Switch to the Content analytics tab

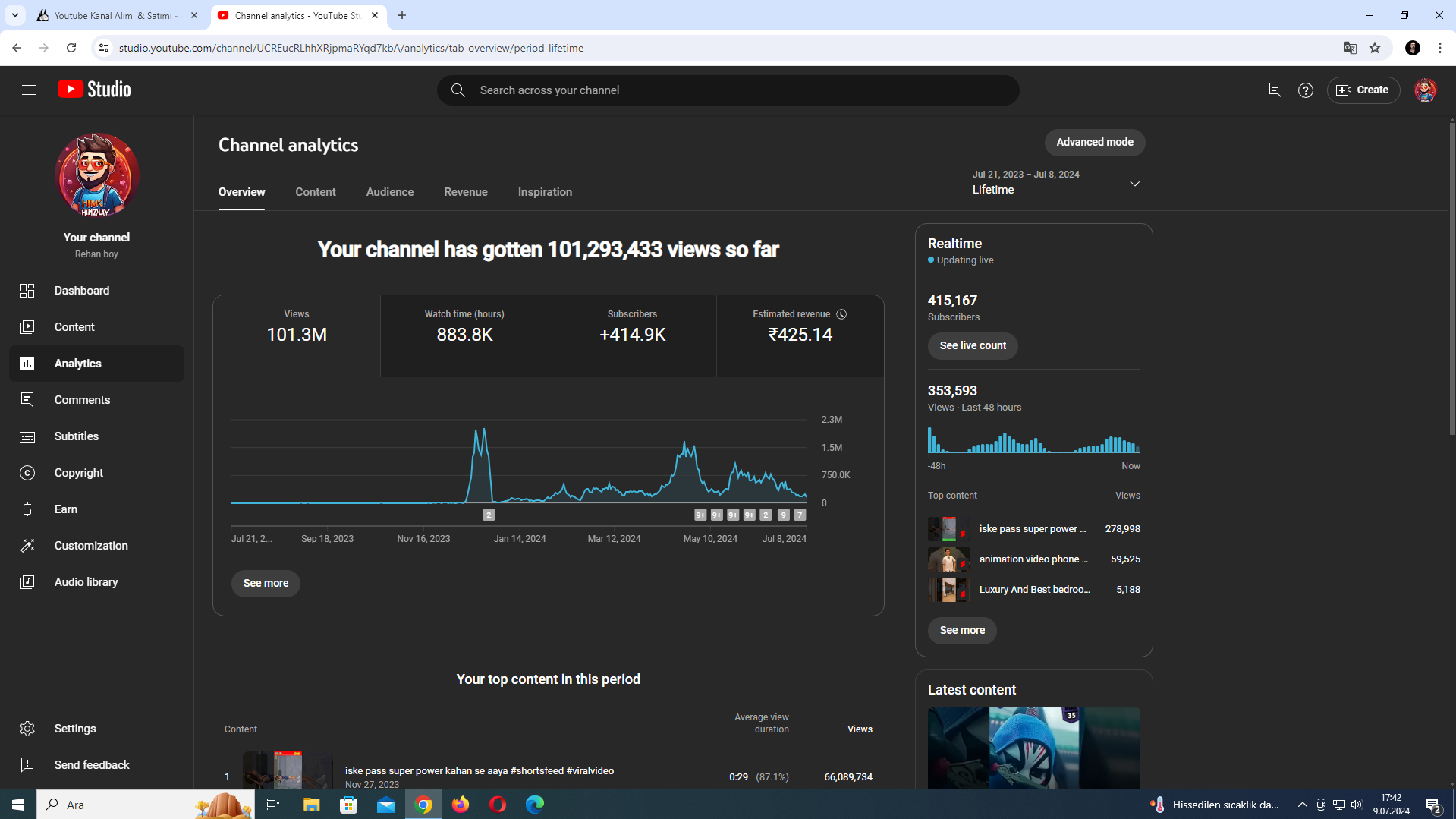coord(316,192)
